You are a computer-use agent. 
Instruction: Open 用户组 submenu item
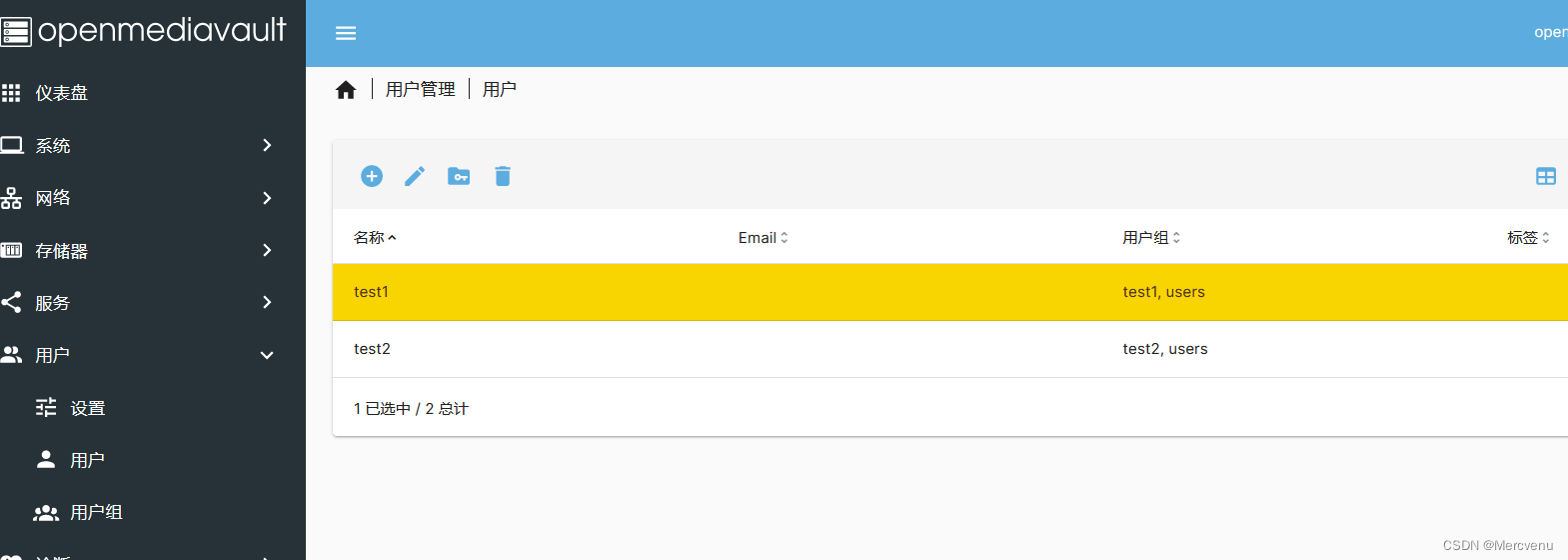tap(97, 512)
